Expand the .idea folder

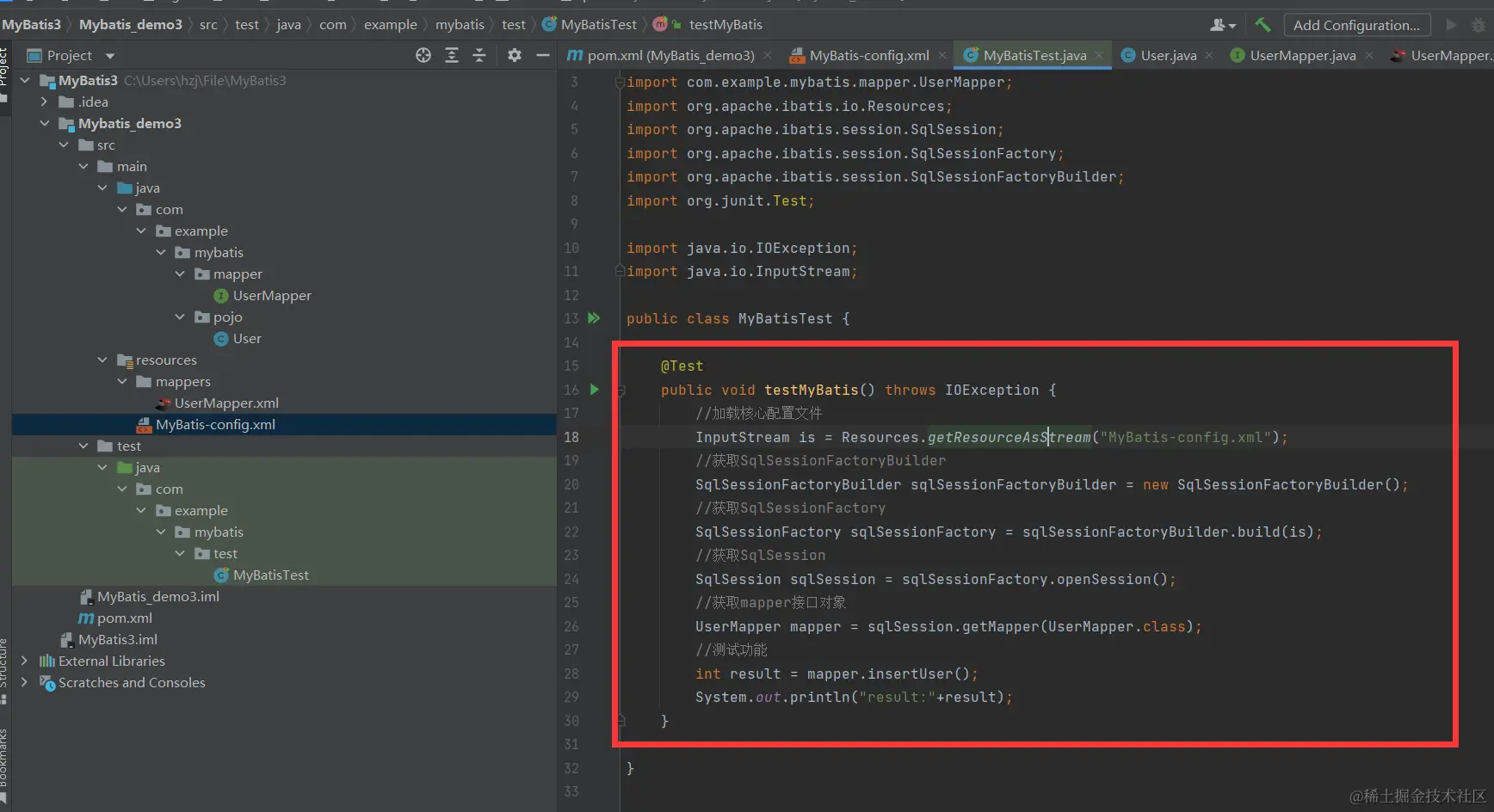[x=45, y=101]
